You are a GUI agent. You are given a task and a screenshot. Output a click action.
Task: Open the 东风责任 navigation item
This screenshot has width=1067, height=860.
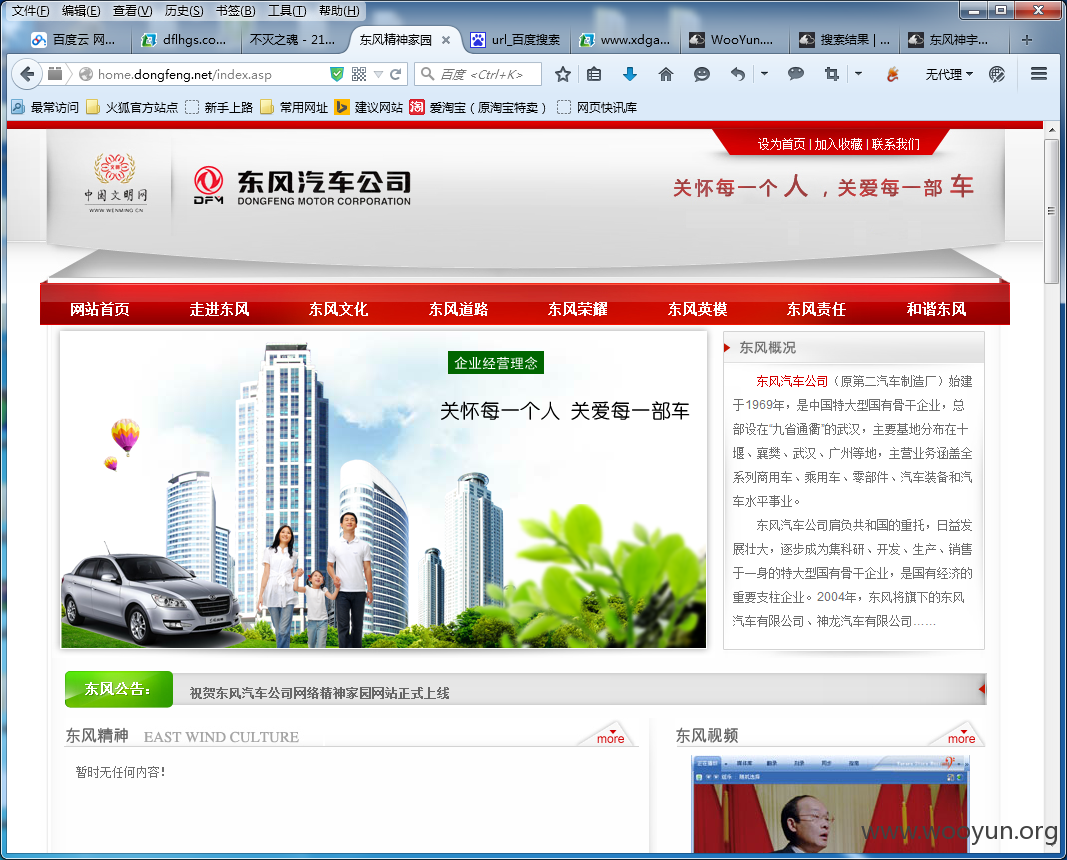817,309
